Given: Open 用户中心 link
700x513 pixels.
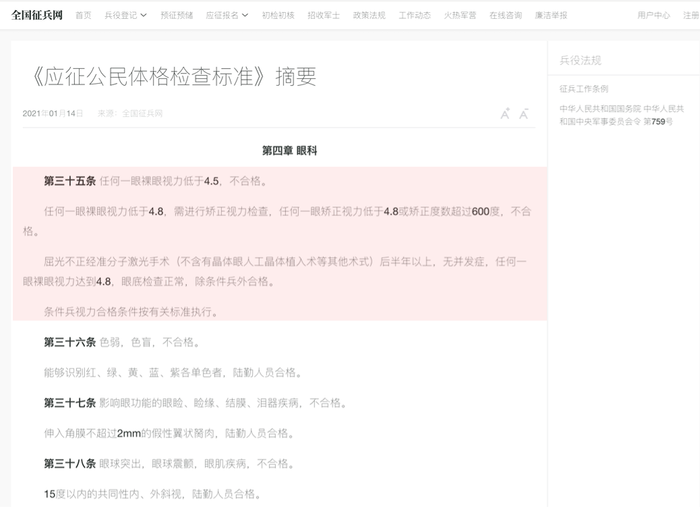Looking at the screenshot, I should [654, 15].
